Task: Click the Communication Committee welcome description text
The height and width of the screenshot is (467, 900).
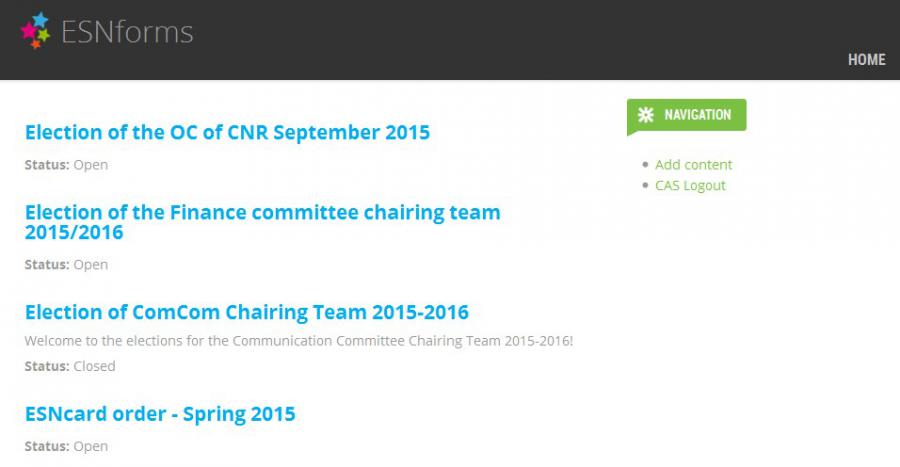Action: coord(298,341)
